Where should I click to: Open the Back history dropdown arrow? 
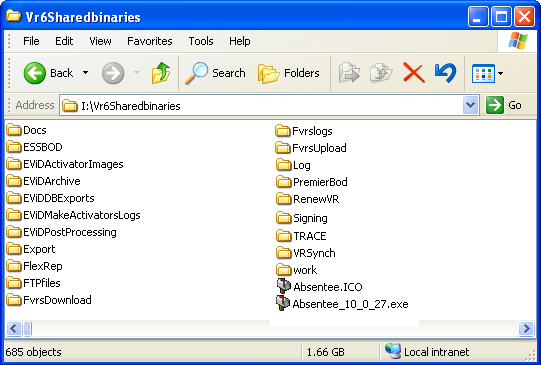click(x=85, y=73)
